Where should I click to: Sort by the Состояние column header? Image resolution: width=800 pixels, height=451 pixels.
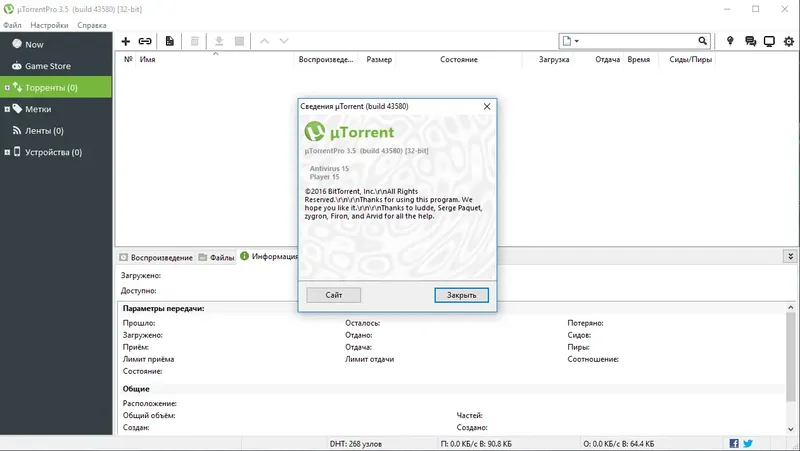click(459, 59)
